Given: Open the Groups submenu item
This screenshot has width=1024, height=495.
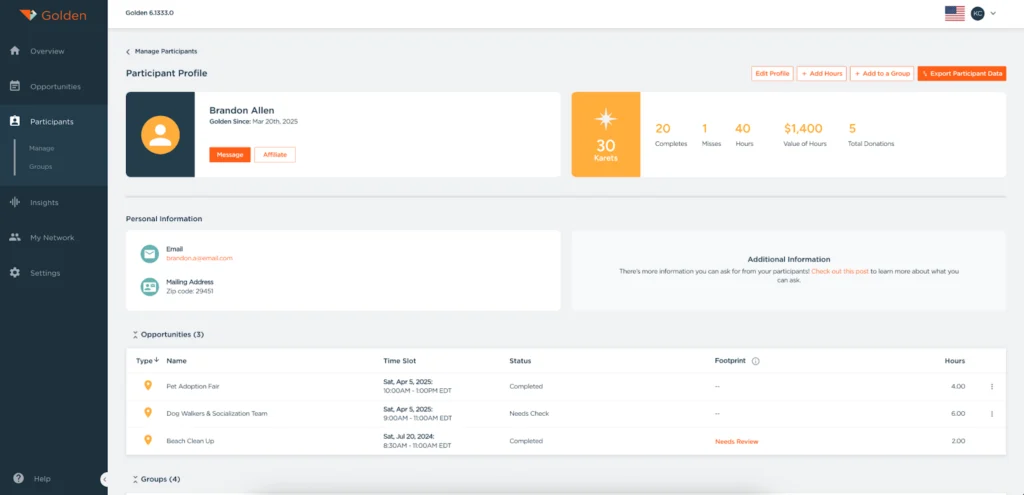Looking at the screenshot, I should click(x=40, y=167).
